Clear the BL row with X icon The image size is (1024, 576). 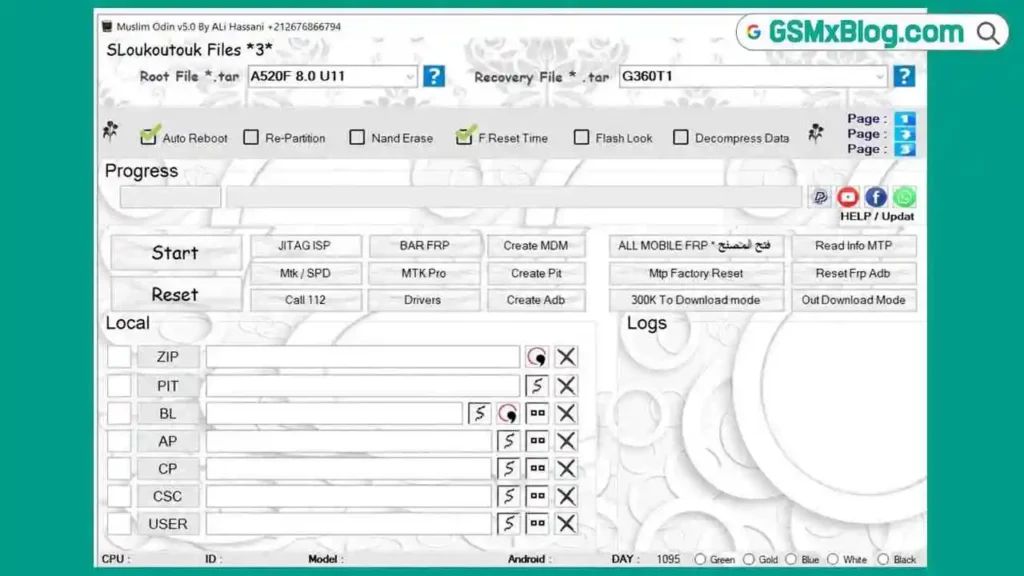566,413
